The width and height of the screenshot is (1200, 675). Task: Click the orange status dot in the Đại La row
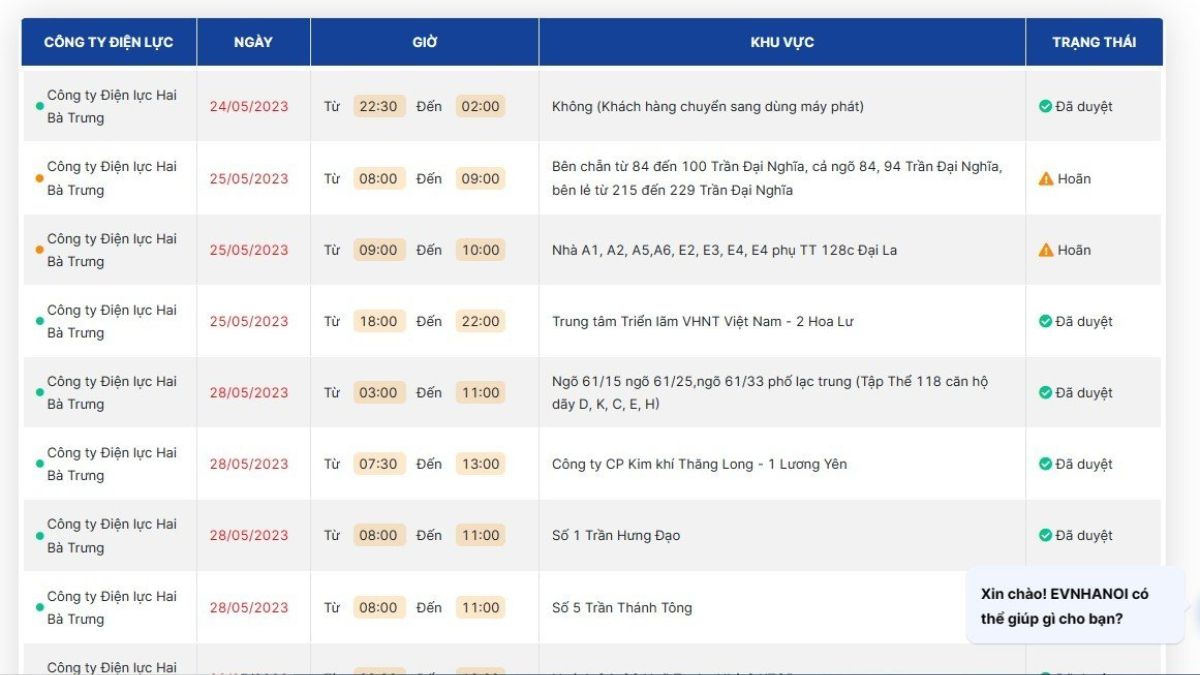point(40,250)
